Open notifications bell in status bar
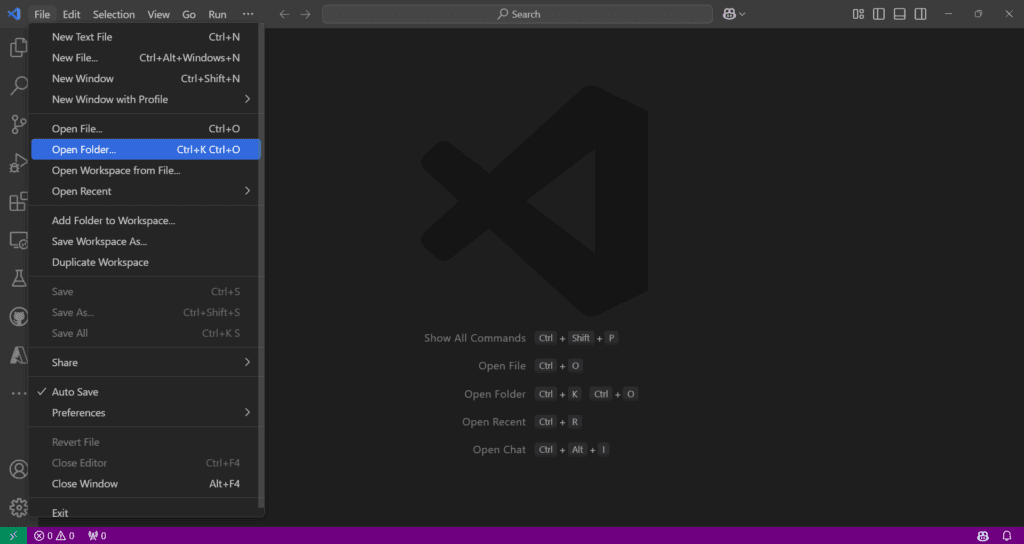 click(1006, 536)
